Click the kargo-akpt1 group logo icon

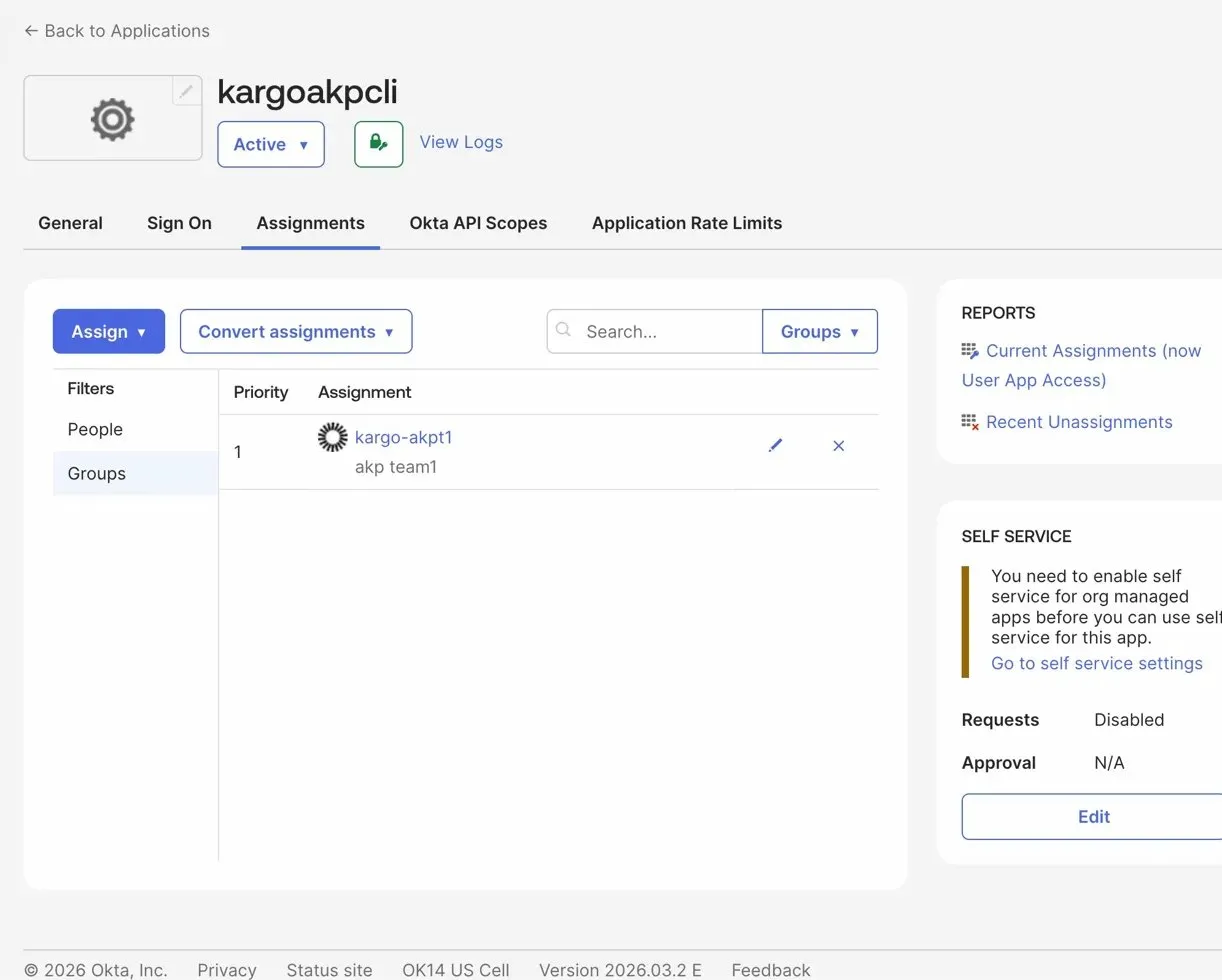pyautogui.click(x=333, y=438)
